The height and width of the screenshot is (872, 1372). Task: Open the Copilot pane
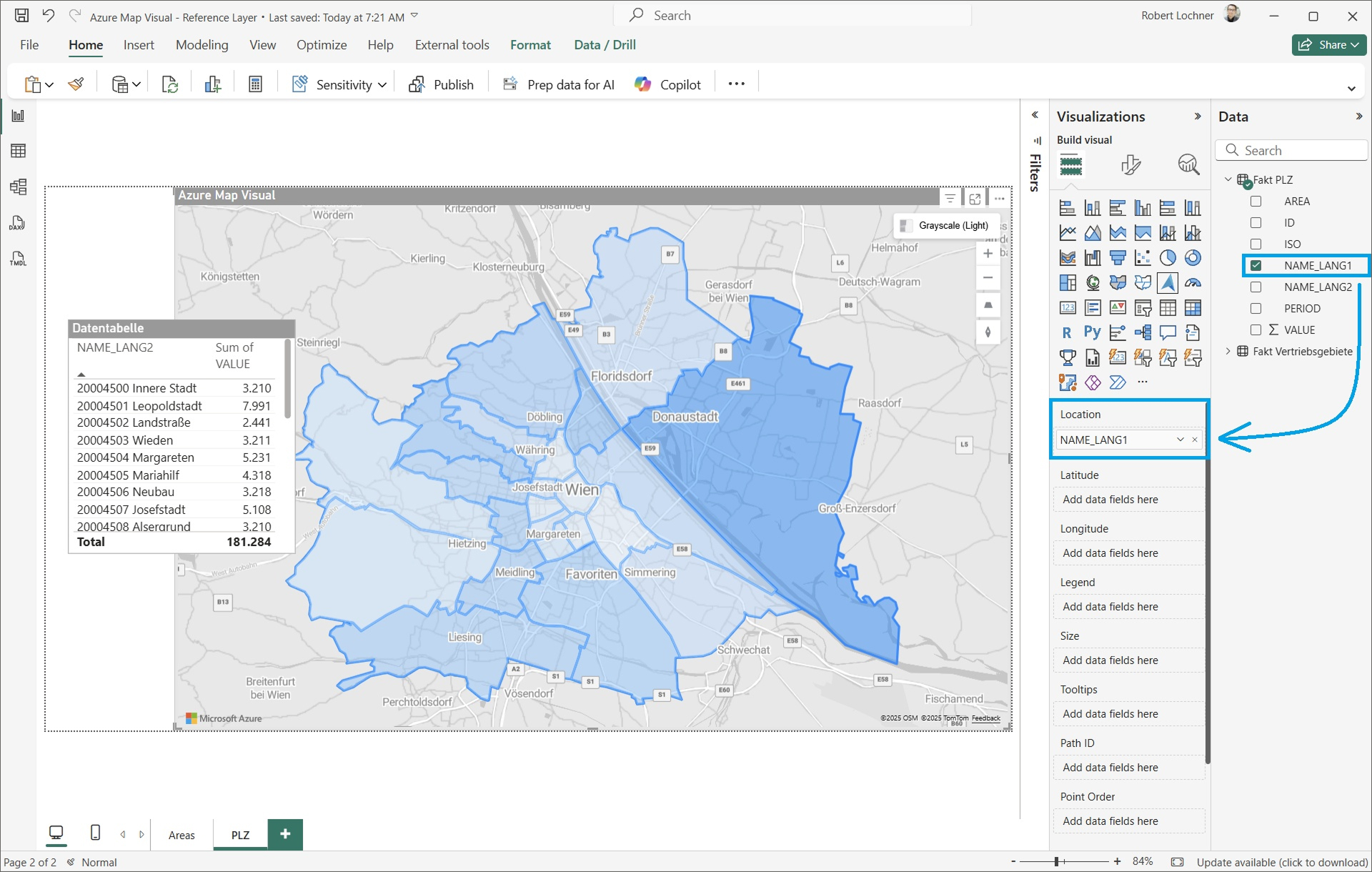coord(666,84)
